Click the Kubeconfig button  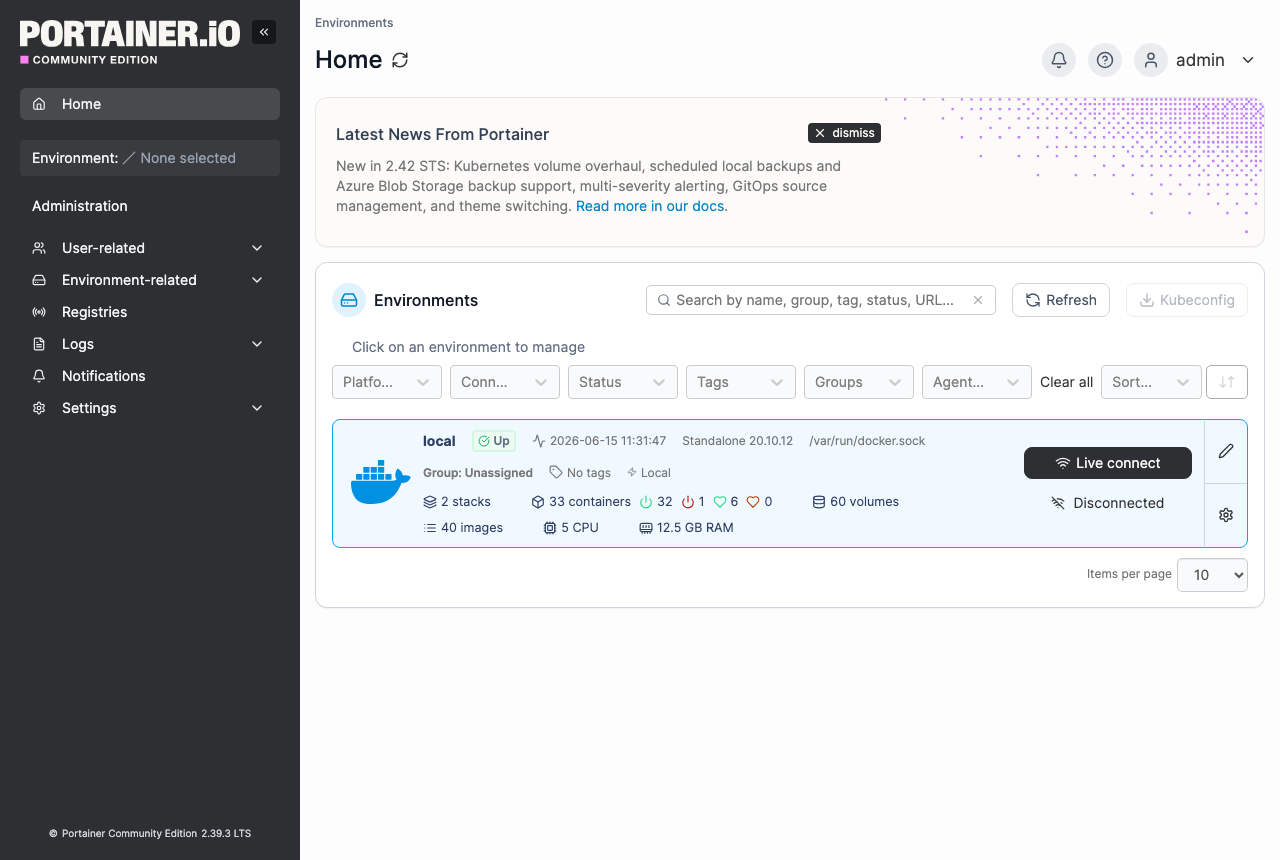[x=1187, y=300]
